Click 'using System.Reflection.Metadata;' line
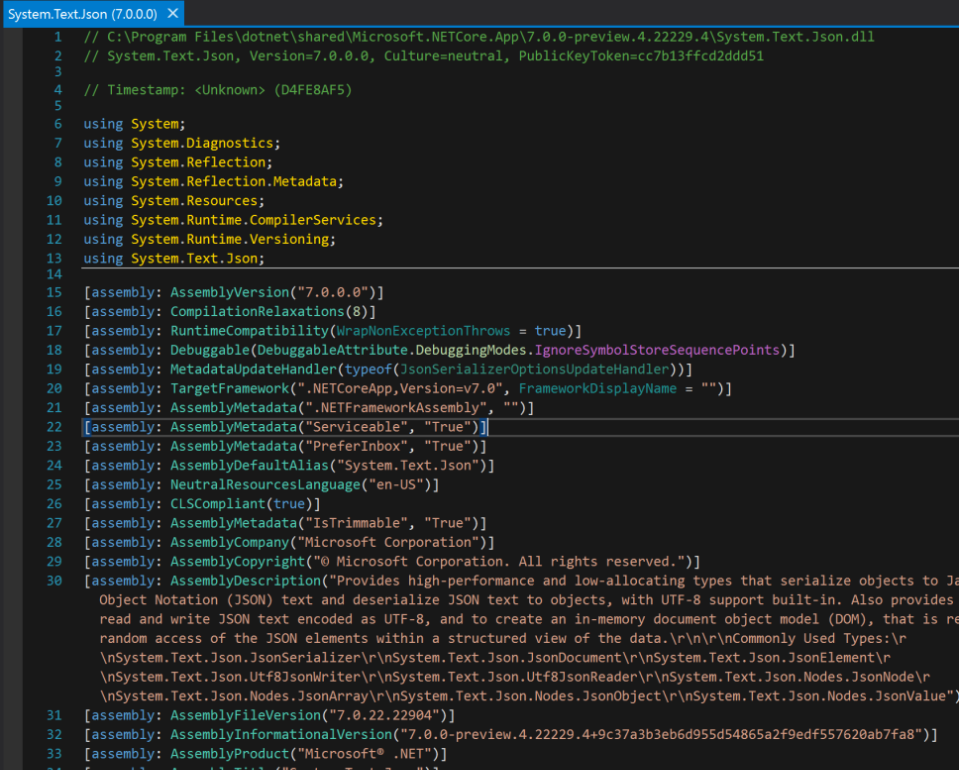This screenshot has height=777, width=967. [x=215, y=183]
